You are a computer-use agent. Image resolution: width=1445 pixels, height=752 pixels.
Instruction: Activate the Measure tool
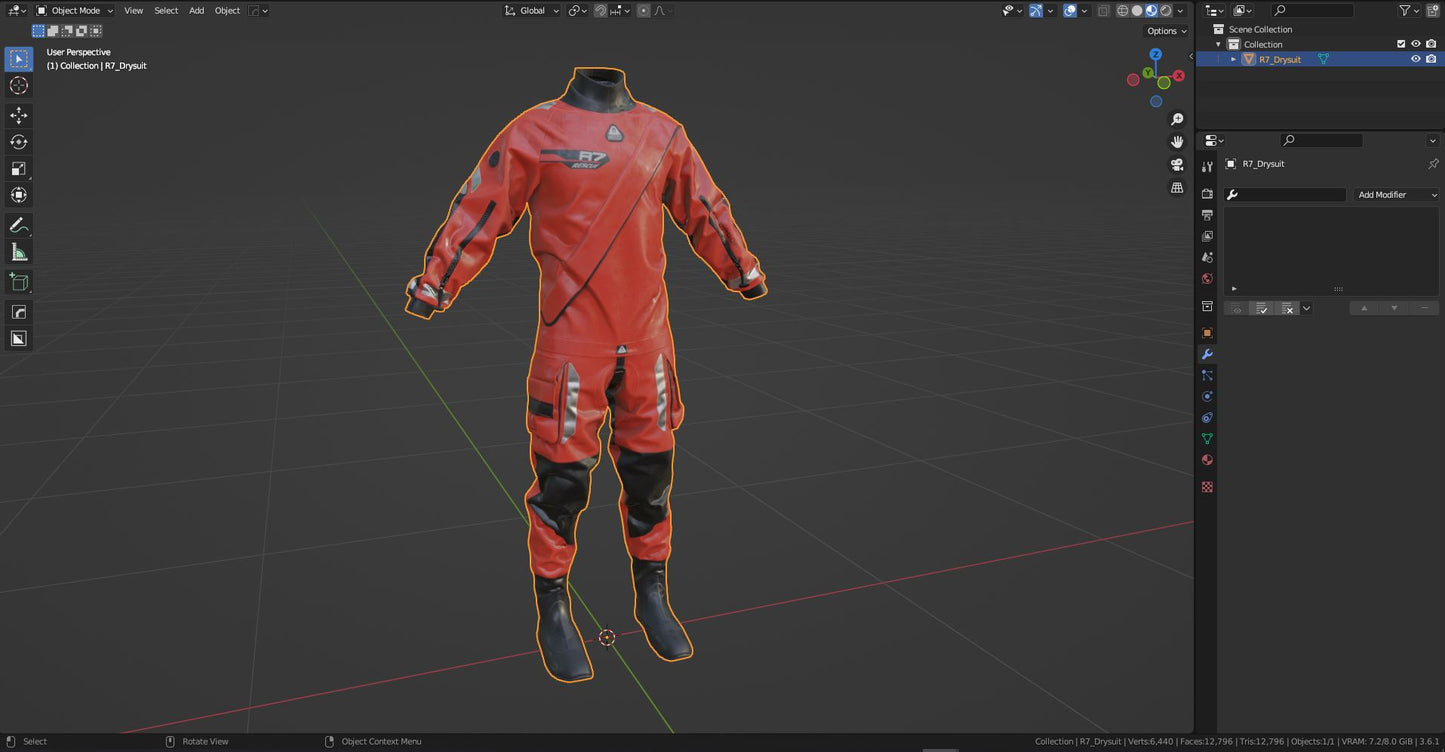(18, 251)
